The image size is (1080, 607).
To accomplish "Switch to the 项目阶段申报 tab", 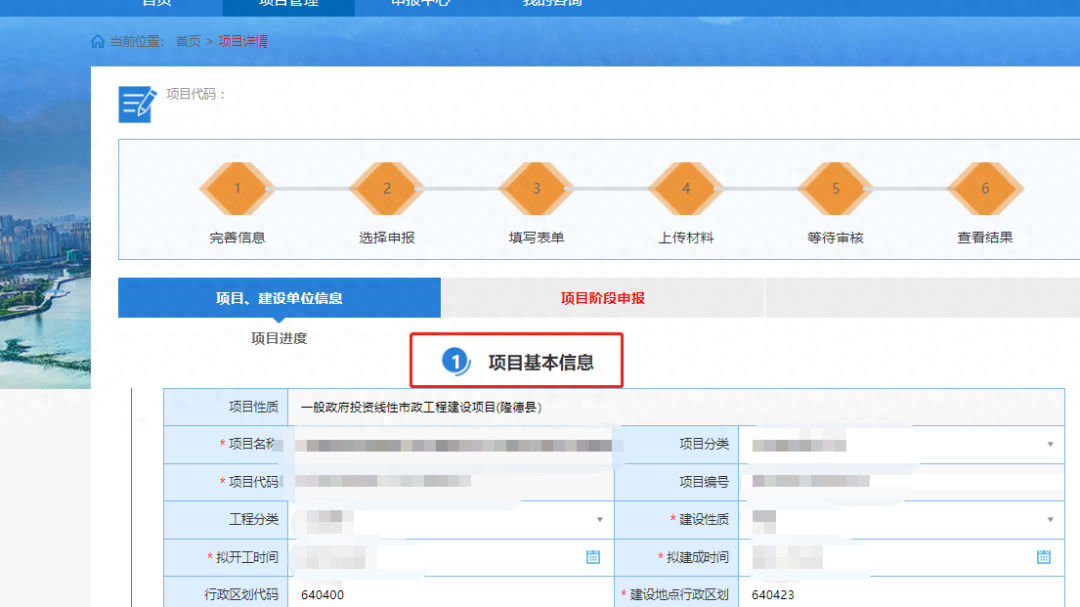I will click(602, 298).
